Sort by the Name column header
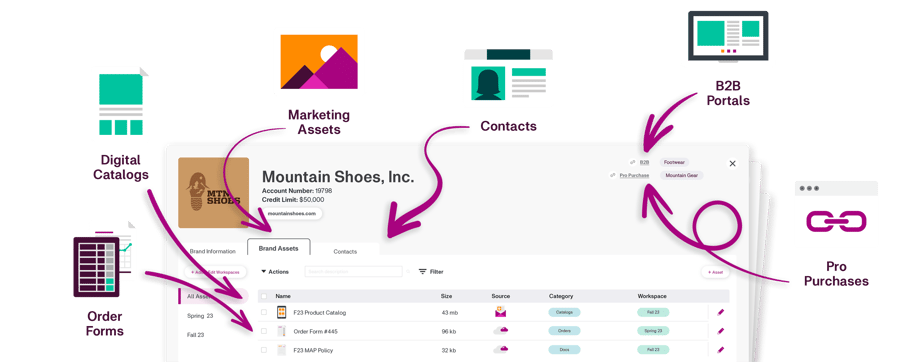915x362 pixels. click(283, 296)
